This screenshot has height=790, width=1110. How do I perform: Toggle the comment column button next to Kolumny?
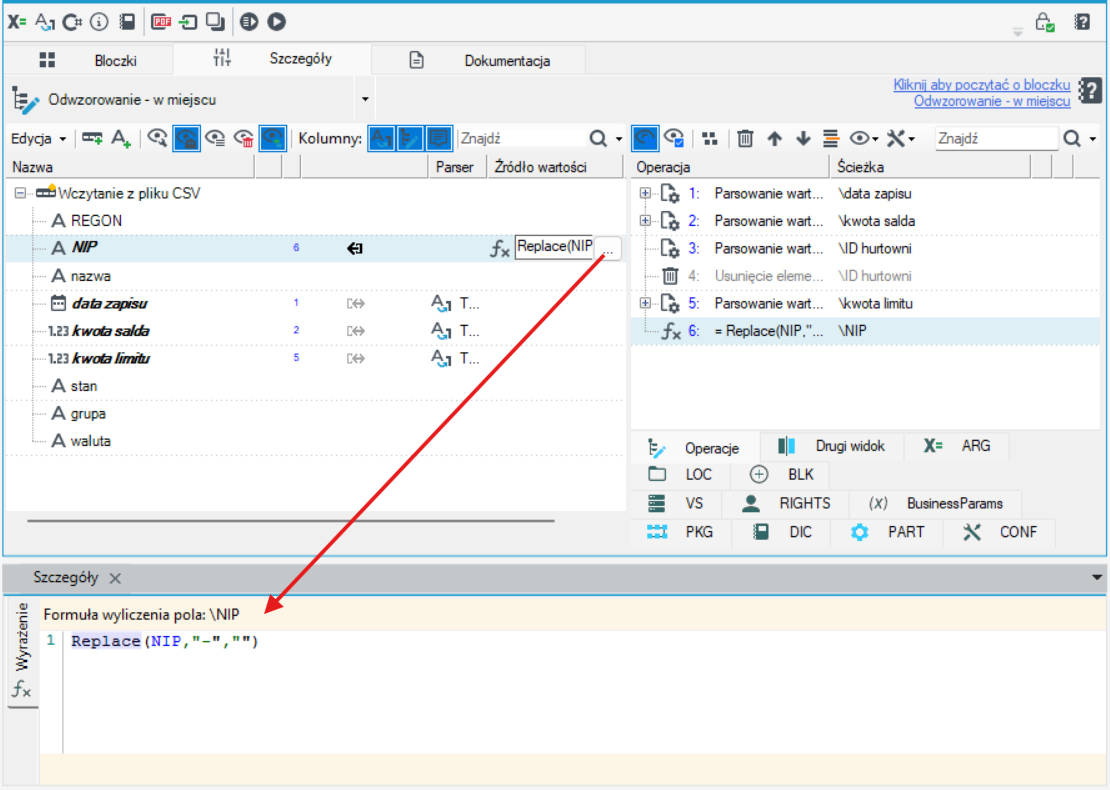click(439, 139)
